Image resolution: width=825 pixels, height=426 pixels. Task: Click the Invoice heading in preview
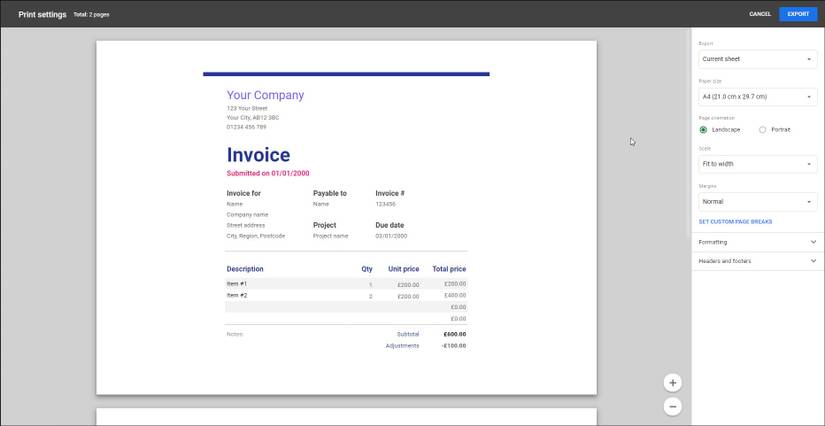coord(258,155)
